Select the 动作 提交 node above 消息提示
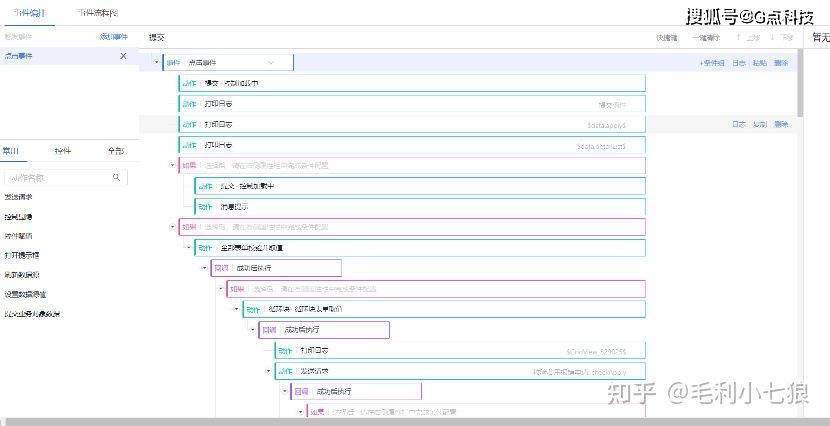Viewport: 830px width, 426px height. coord(420,186)
